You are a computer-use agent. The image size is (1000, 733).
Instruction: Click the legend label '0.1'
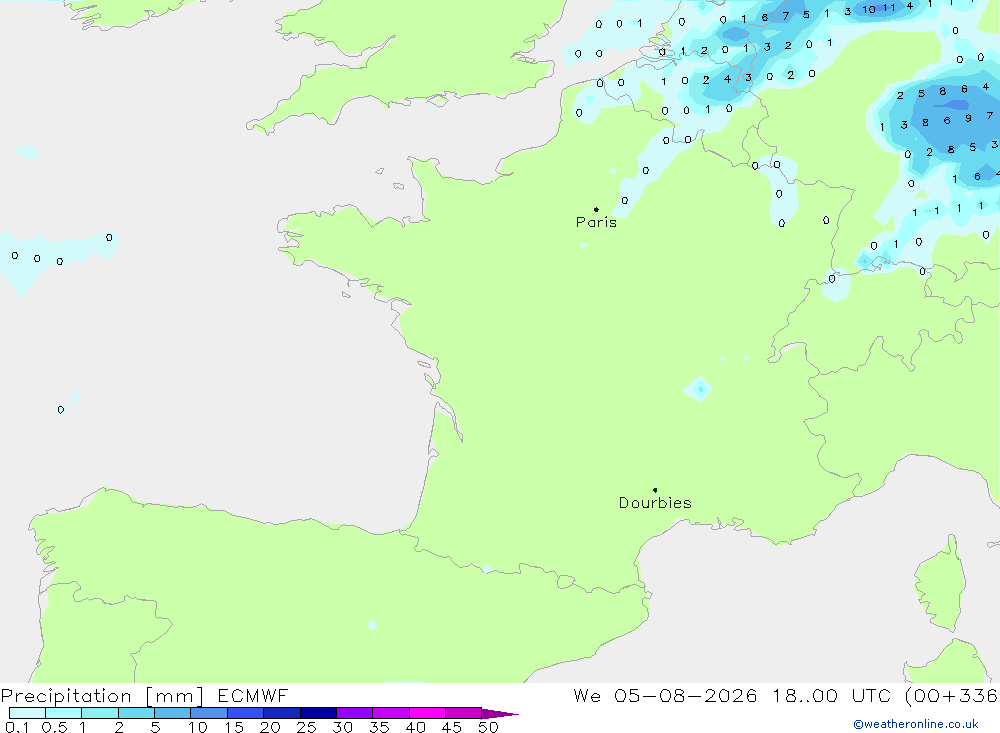click(17, 727)
